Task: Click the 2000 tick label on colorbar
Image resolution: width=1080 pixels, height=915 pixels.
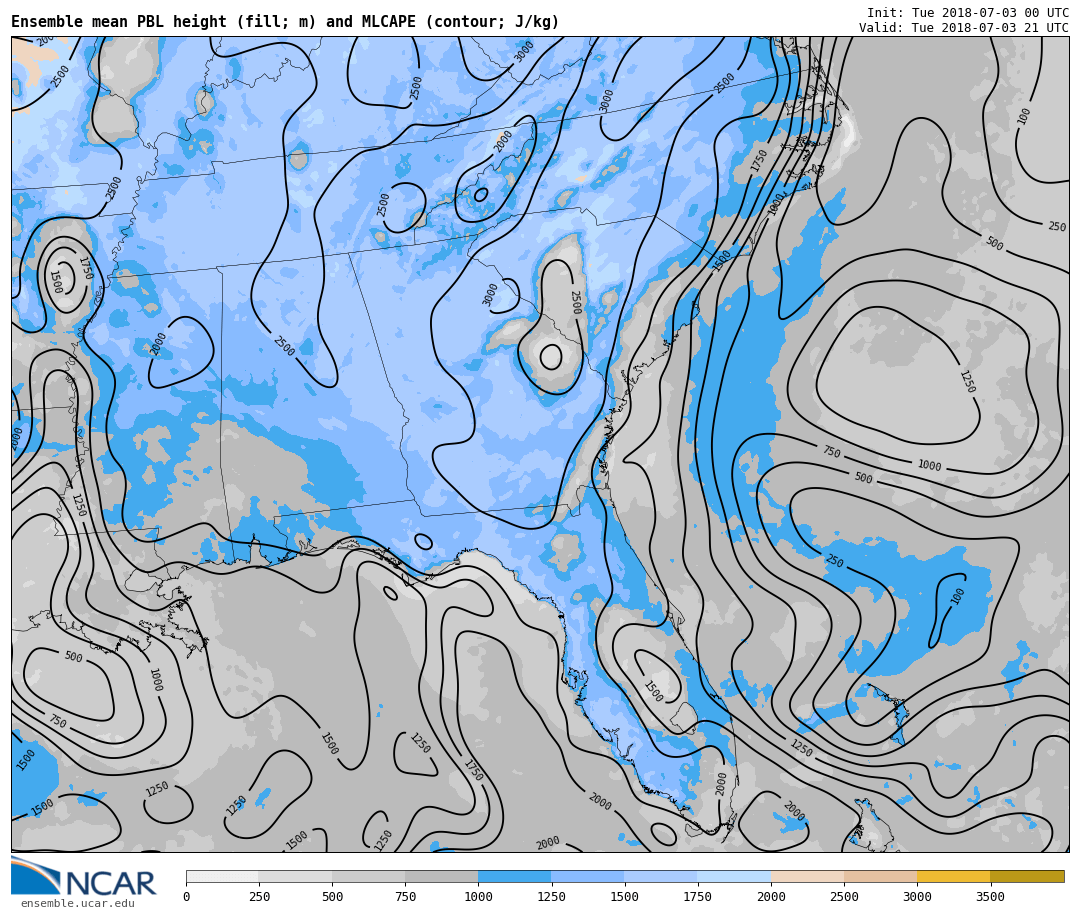Action: 771,897
